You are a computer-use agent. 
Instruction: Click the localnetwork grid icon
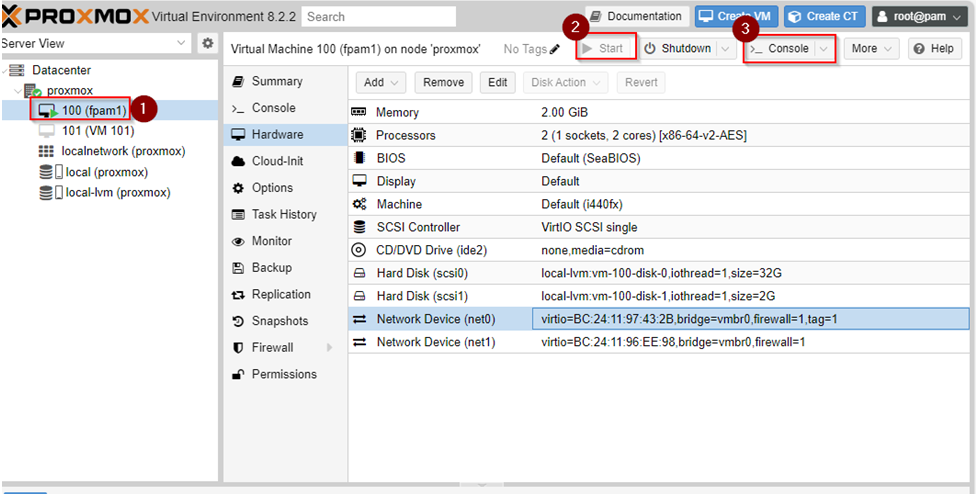(46, 151)
